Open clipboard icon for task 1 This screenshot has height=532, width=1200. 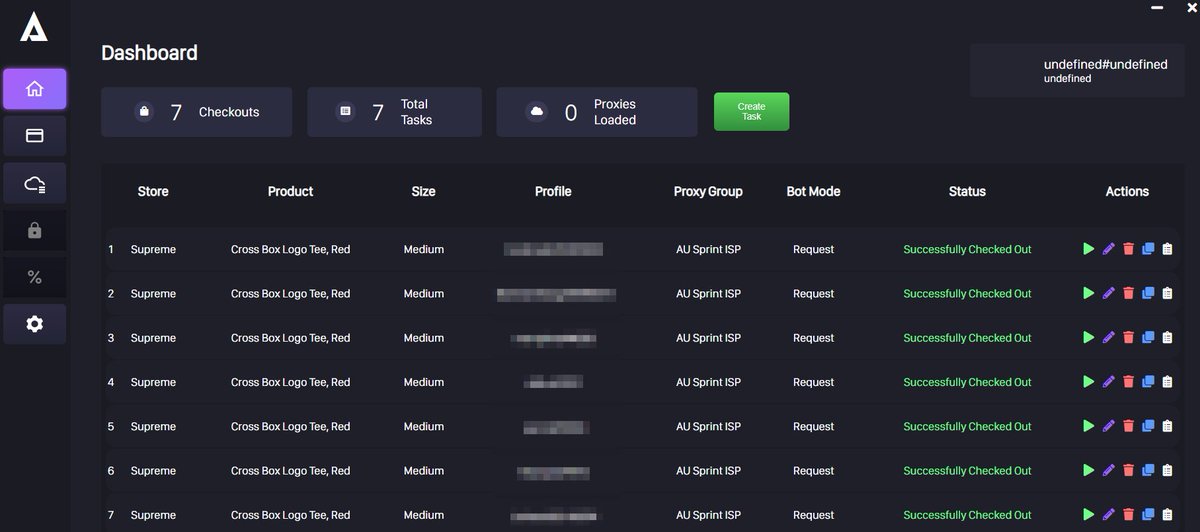point(1167,249)
